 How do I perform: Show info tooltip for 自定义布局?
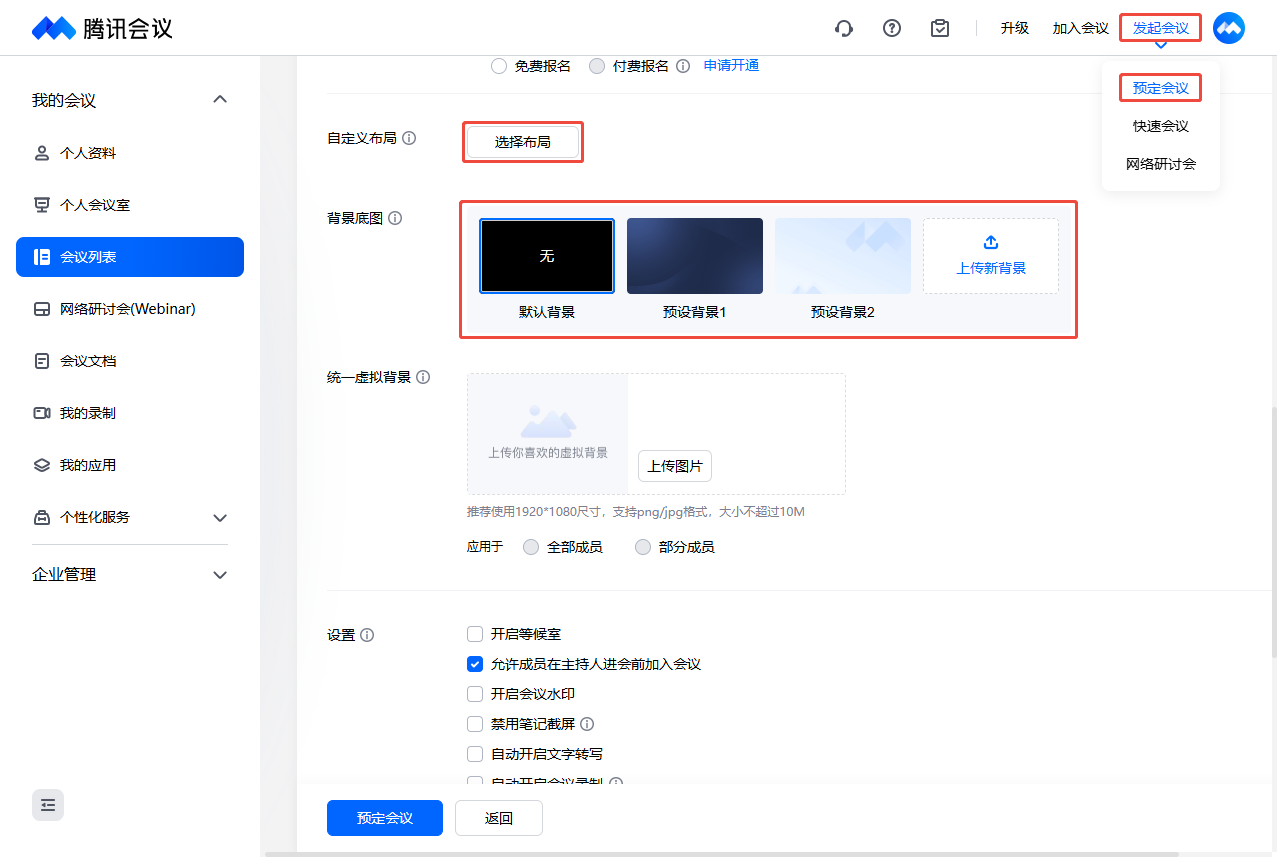[x=409, y=138]
